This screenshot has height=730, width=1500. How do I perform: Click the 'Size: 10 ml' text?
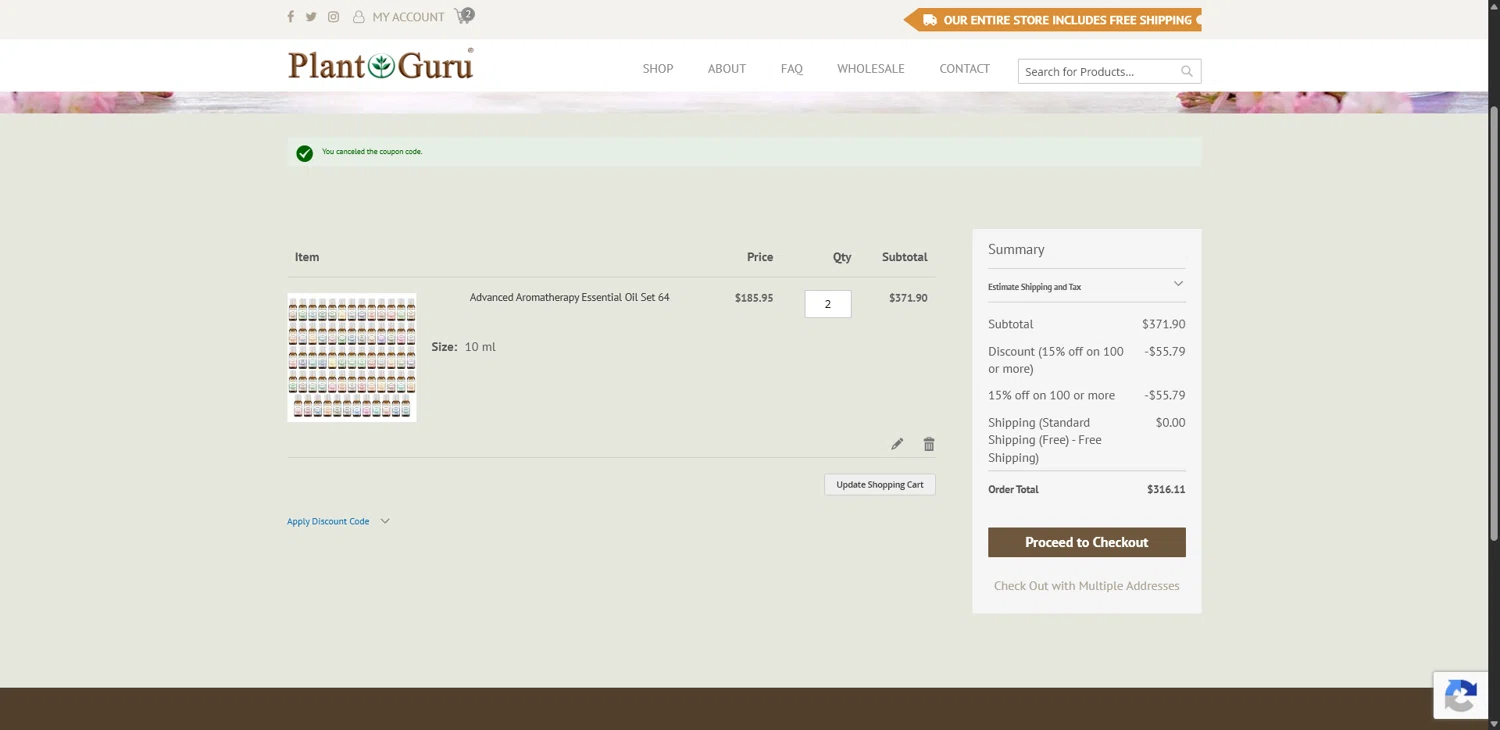point(464,347)
